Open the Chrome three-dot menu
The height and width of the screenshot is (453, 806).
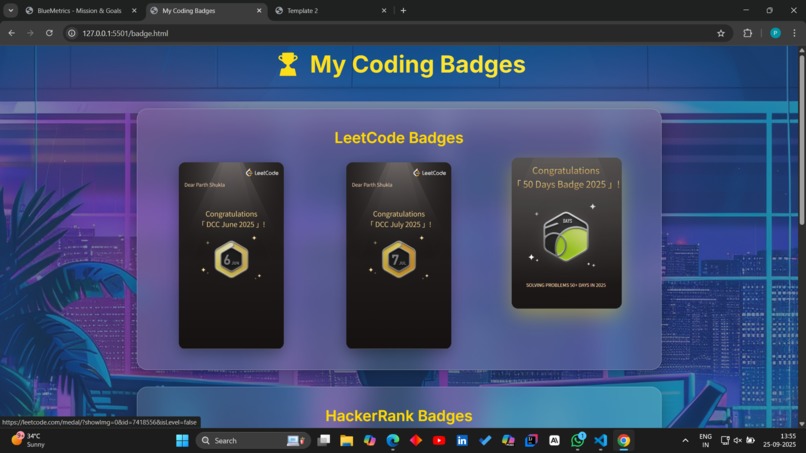(x=795, y=33)
